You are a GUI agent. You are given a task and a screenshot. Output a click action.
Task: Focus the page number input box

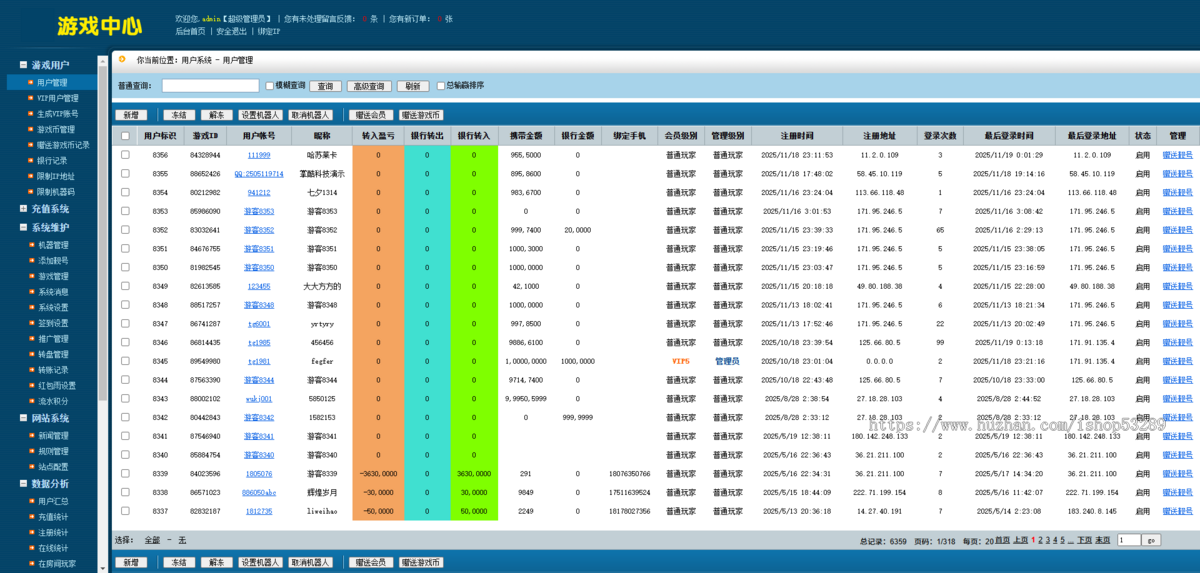click(1128, 540)
